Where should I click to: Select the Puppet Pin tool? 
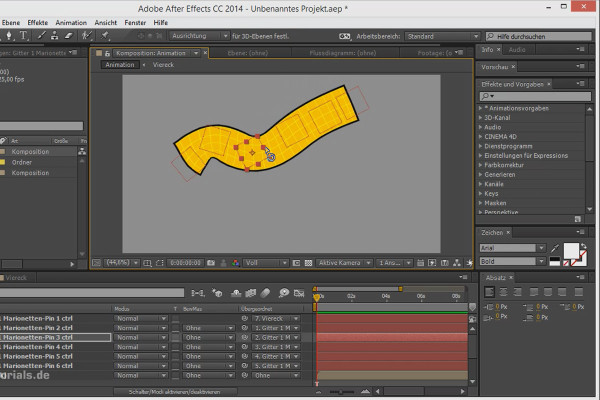click(104, 36)
